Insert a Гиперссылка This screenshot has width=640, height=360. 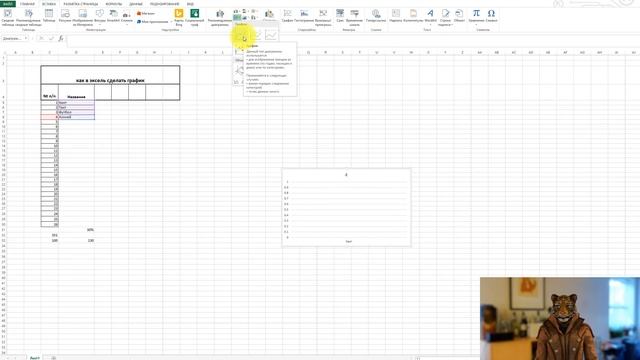tap(376, 16)
